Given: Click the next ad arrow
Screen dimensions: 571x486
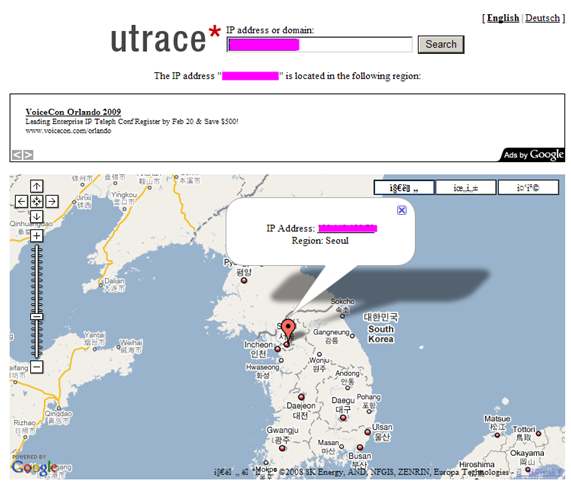Looking at the screenshot, I should tap(28, 155).
